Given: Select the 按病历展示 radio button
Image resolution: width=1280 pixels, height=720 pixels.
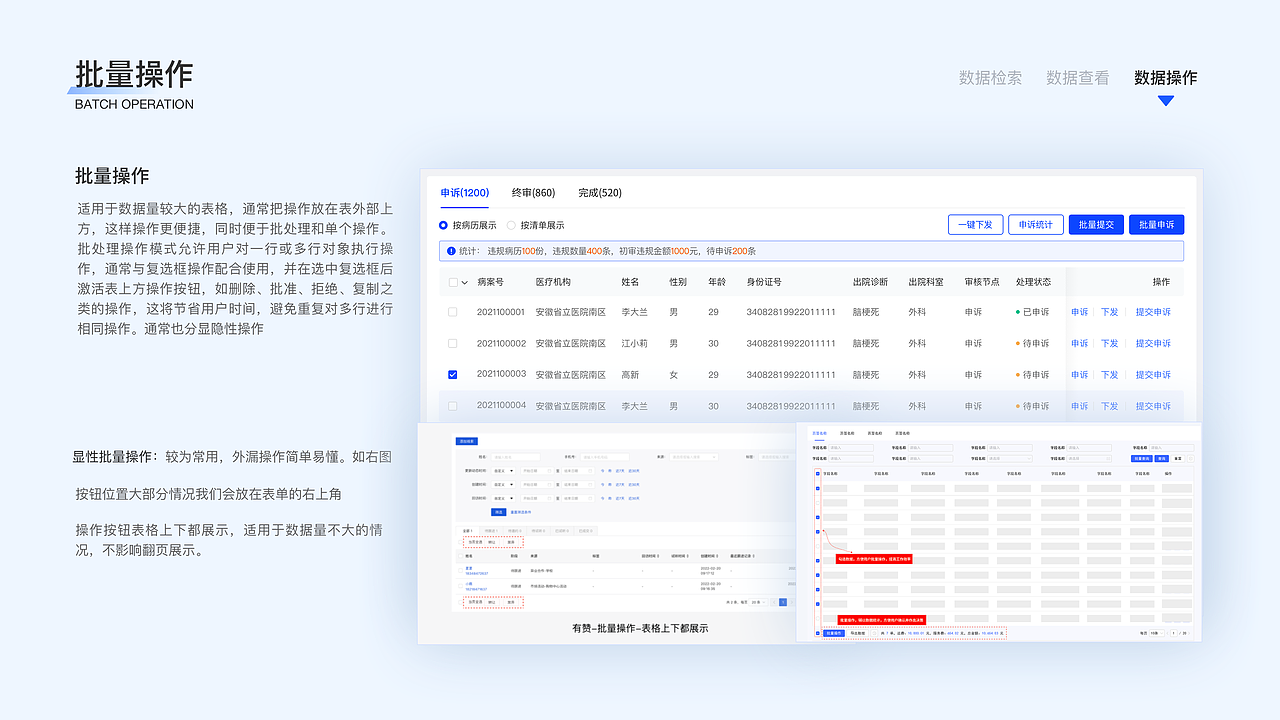Looking at the screenshot, I should tap(443, 225).
